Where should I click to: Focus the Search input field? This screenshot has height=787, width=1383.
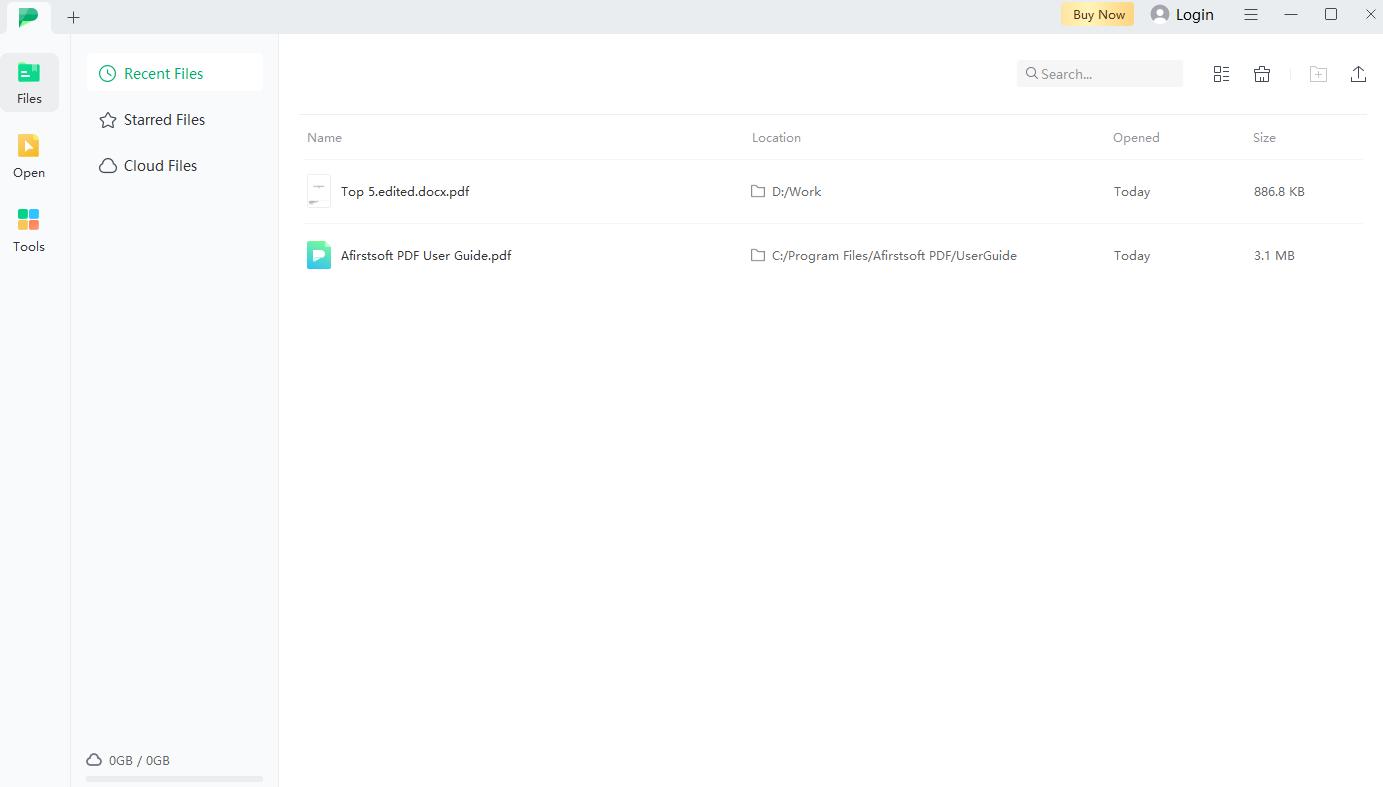pos(1100,73)
